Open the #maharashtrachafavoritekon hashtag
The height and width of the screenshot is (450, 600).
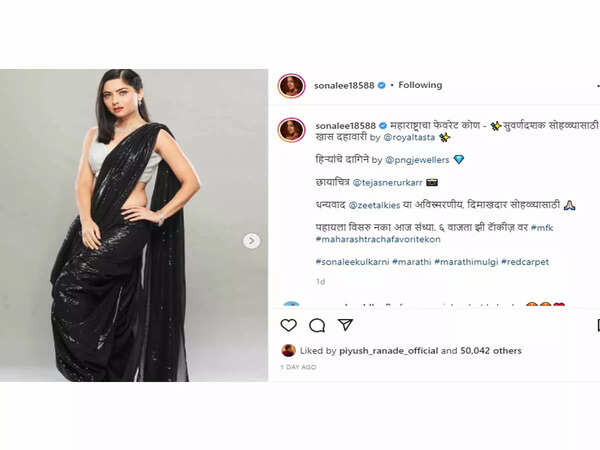click(x=378, y=240)
